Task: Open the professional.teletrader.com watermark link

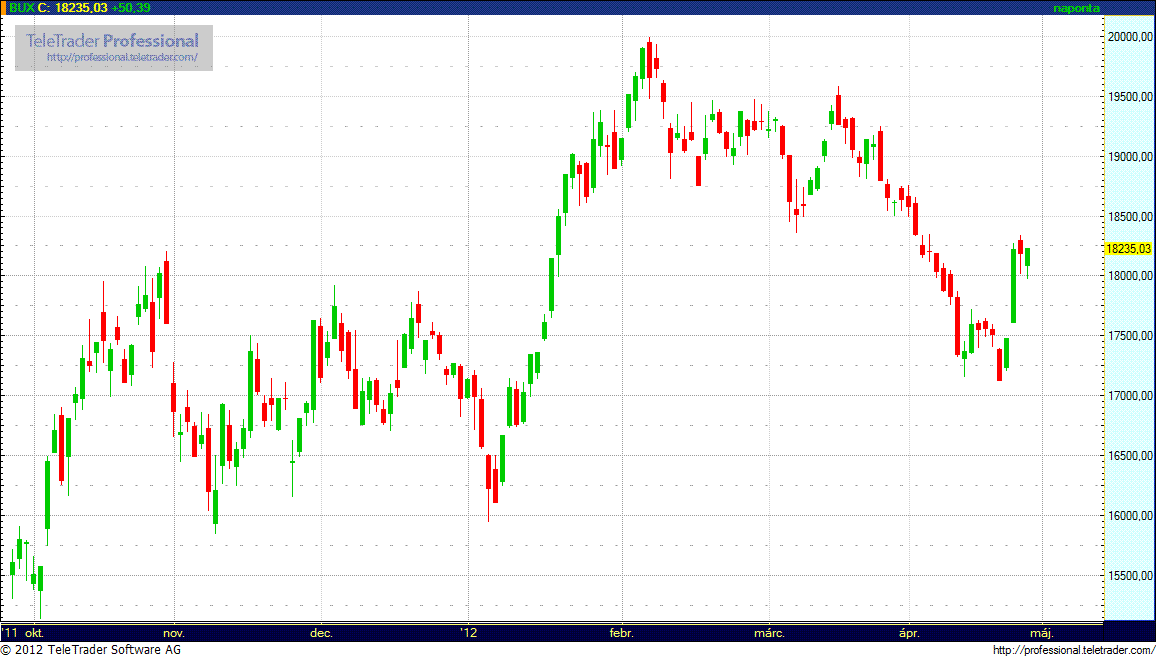Action: coord(122,57)
